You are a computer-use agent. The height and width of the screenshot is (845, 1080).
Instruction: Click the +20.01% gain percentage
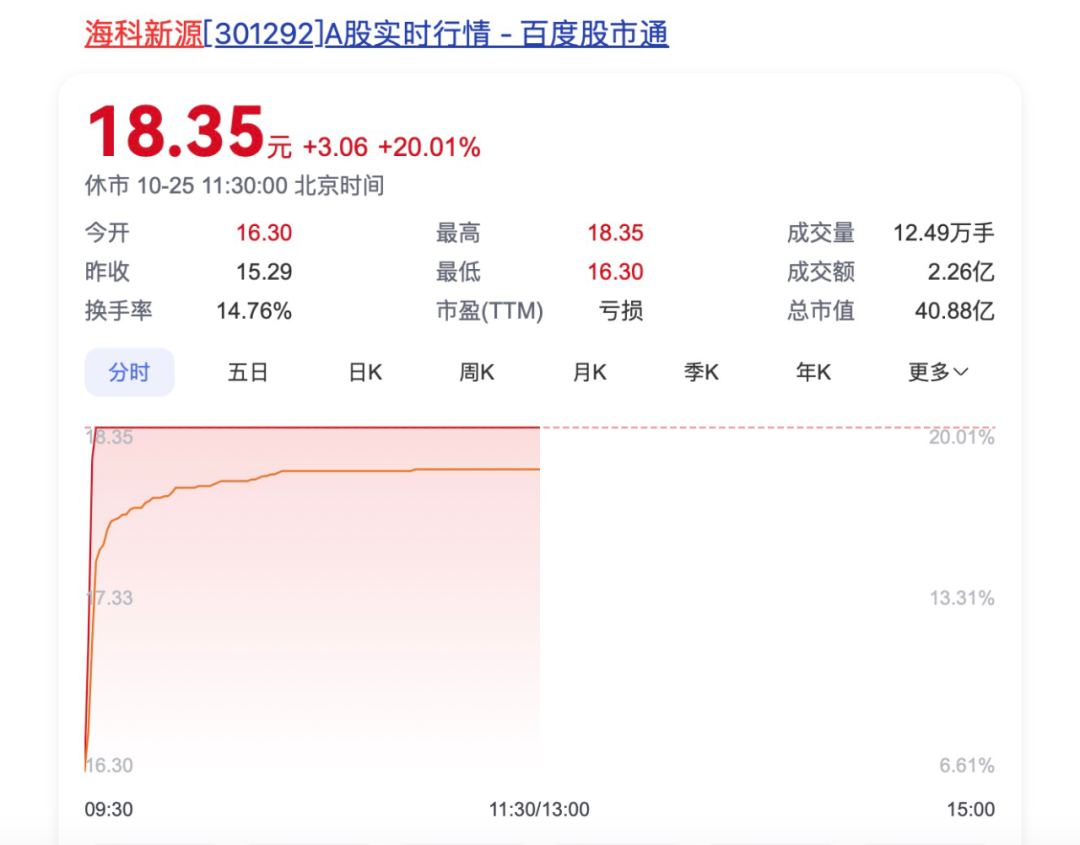click(430, 146)
